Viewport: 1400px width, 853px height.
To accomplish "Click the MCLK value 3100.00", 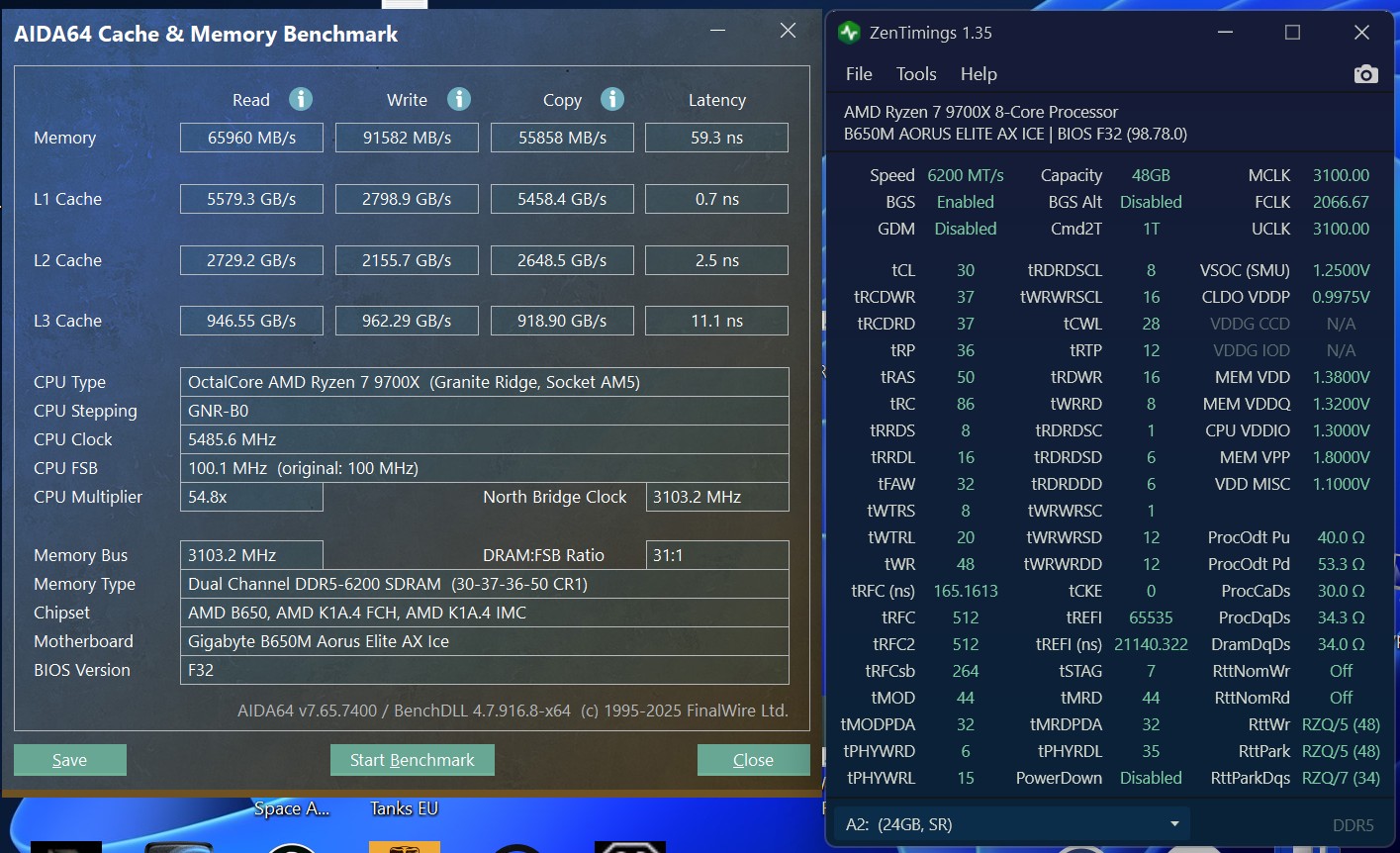I will pyautogui.click(x=1341, y=175).
